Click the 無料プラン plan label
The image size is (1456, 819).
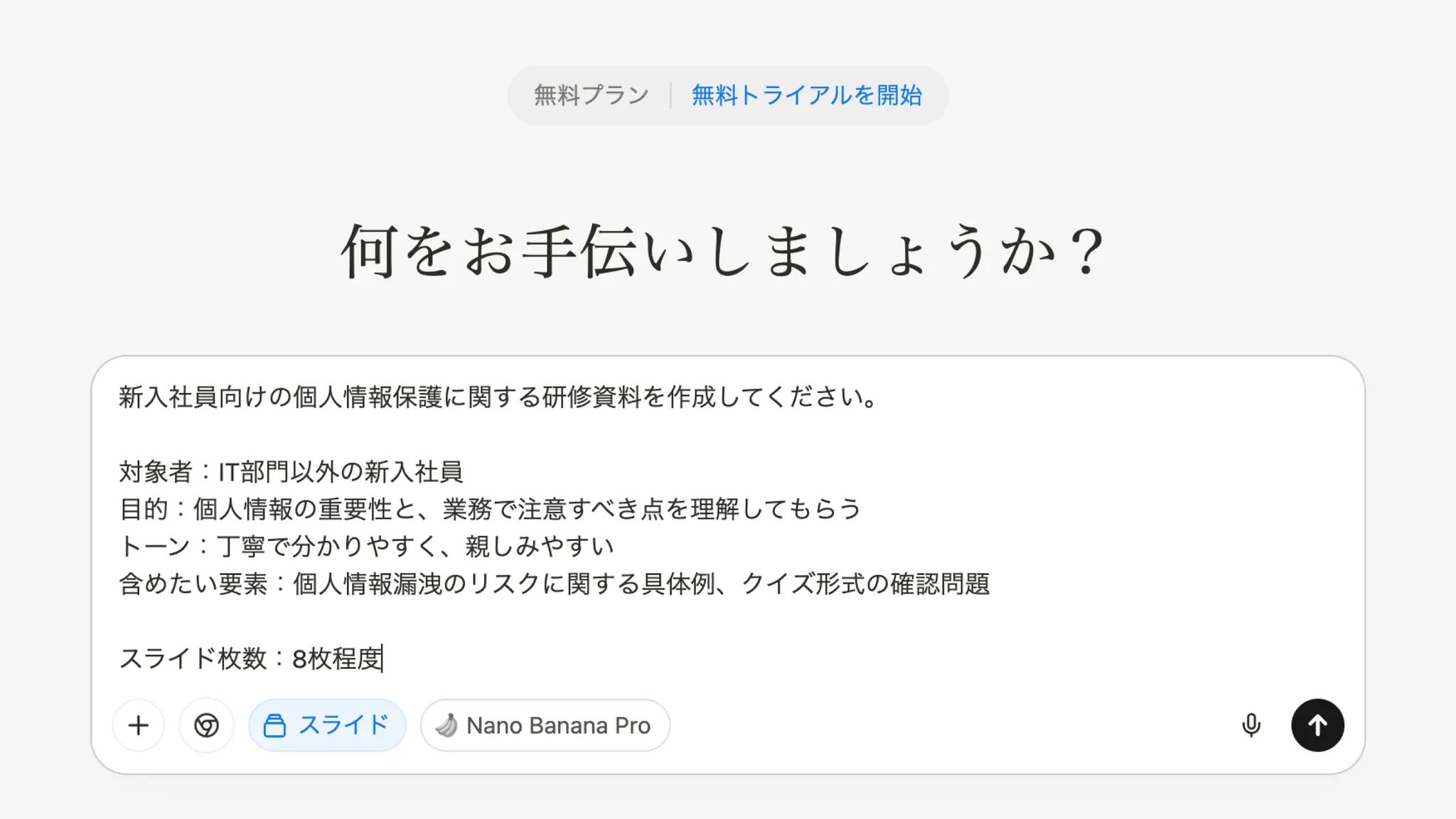click(591, 95)
